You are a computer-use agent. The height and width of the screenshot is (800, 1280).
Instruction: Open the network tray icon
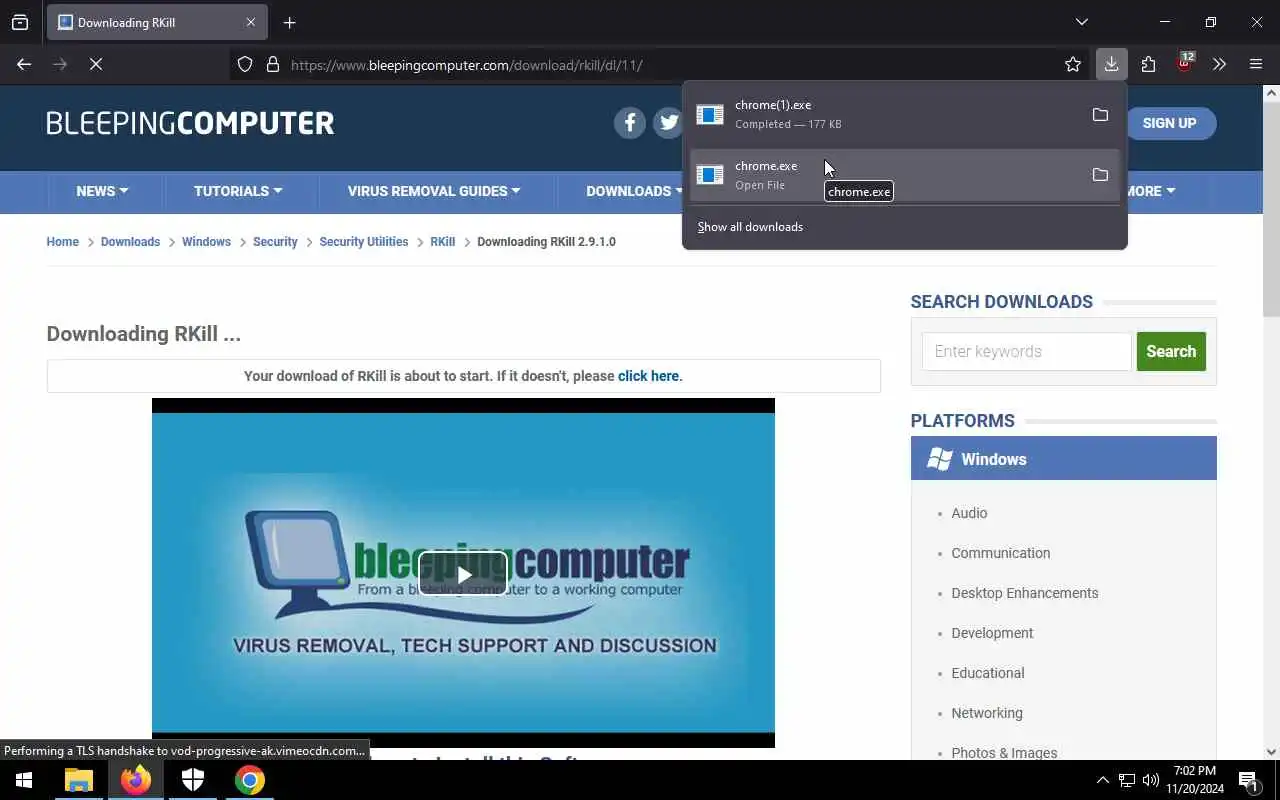point(1127,780)
